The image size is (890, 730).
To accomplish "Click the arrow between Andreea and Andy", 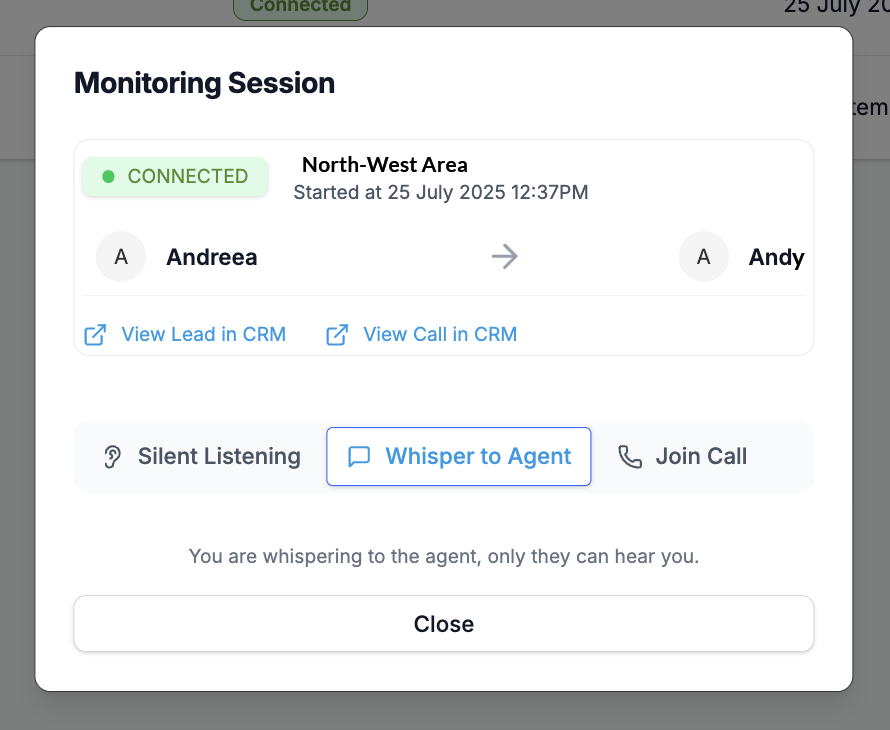I will [505, 257].
